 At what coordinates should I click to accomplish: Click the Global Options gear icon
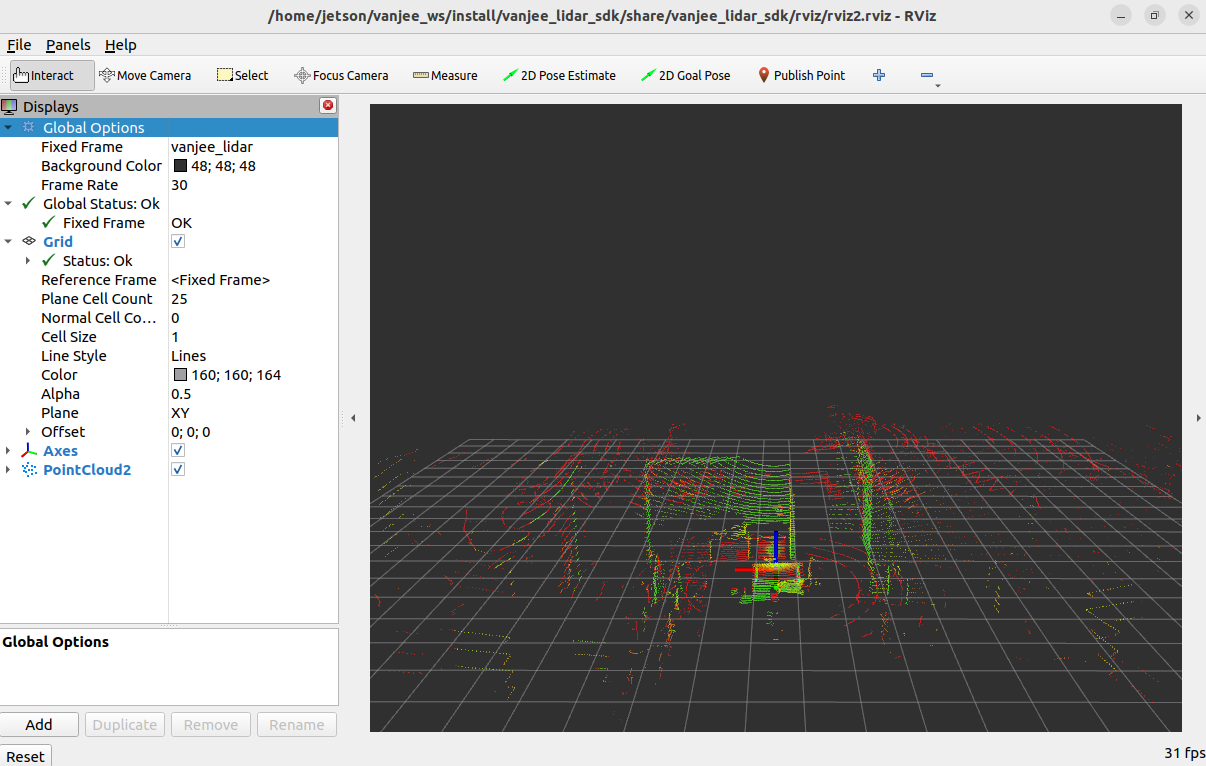(28, 127)
